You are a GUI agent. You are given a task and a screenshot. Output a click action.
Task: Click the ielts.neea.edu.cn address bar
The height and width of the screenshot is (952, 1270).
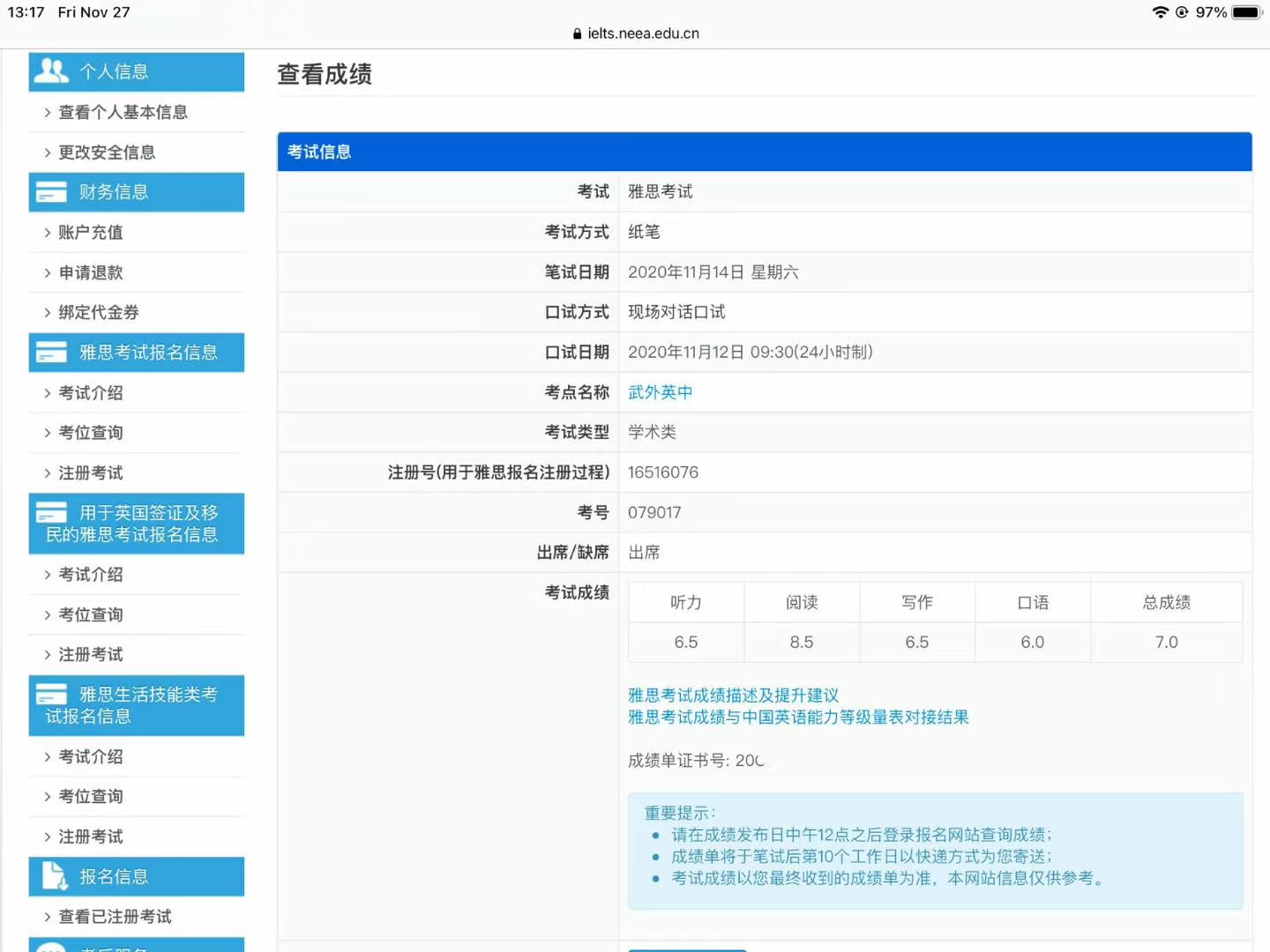[643, 33]
